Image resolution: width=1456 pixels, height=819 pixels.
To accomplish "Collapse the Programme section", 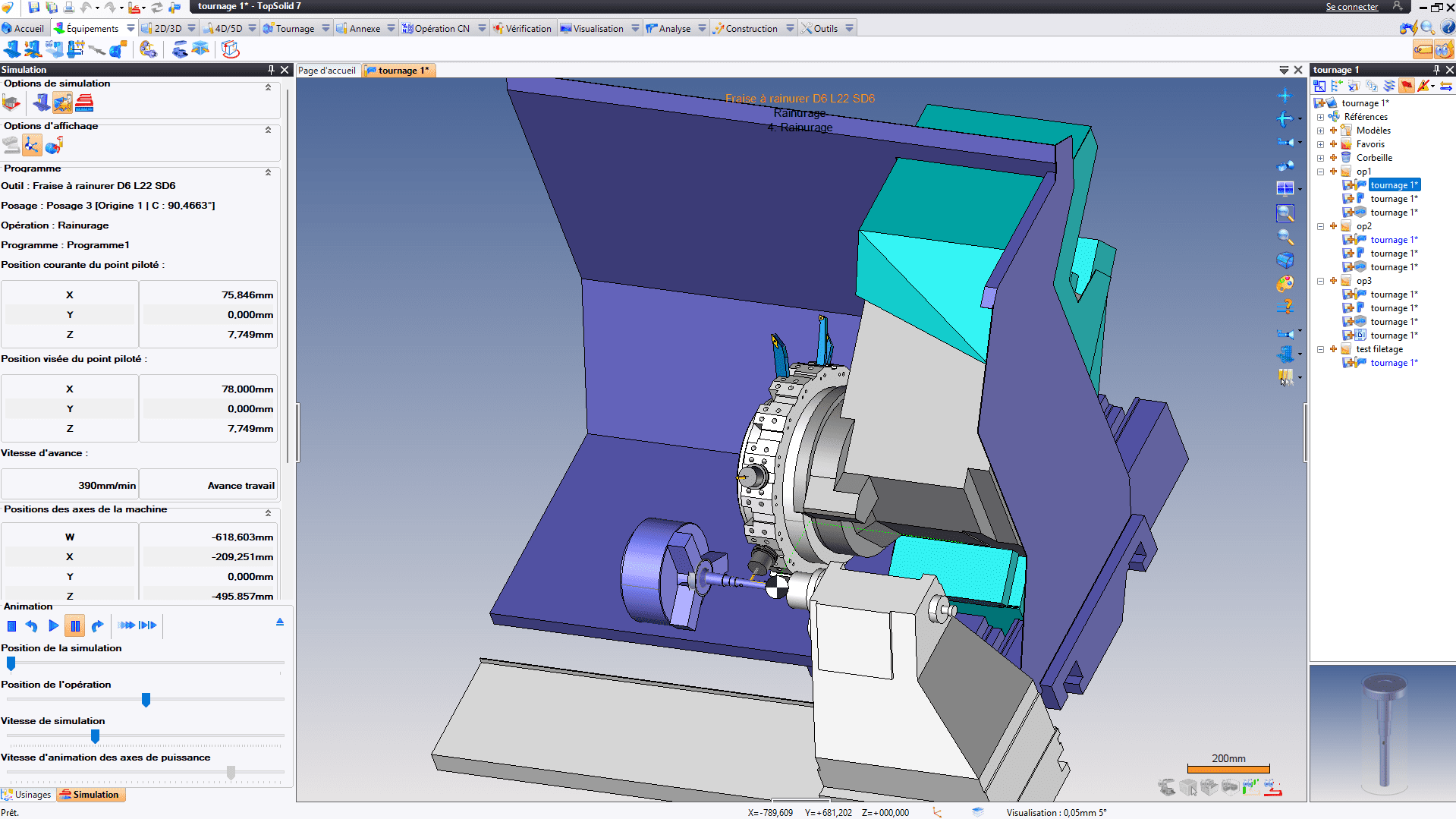I will [268, 172].
